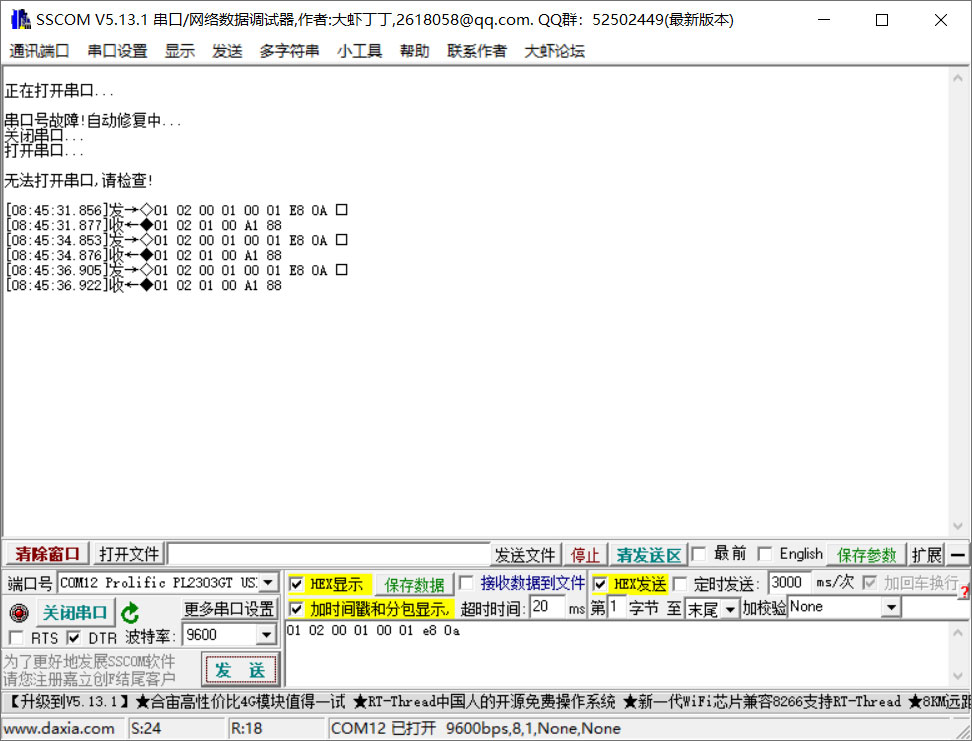The height and width of the screenshot is (741, 972).
Task: Open the 发送 menu
Action: tap(227, 51)
